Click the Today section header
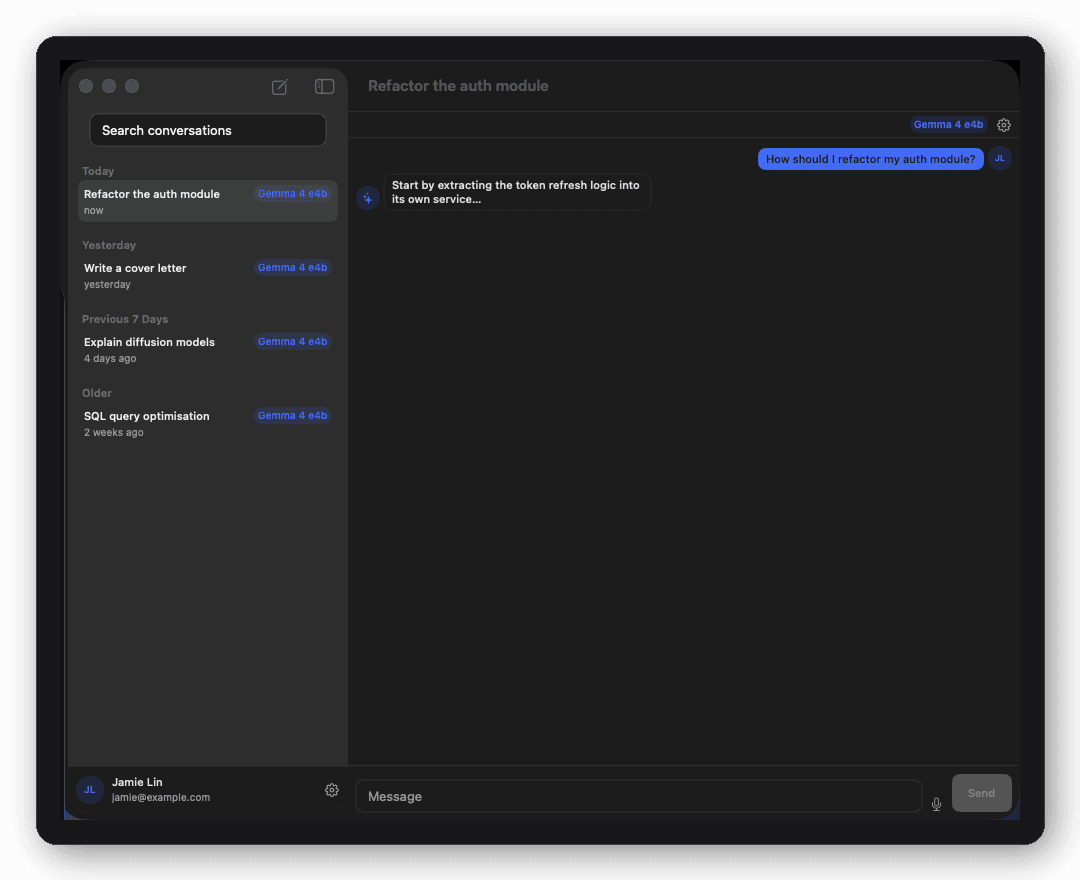 point(98,171)
